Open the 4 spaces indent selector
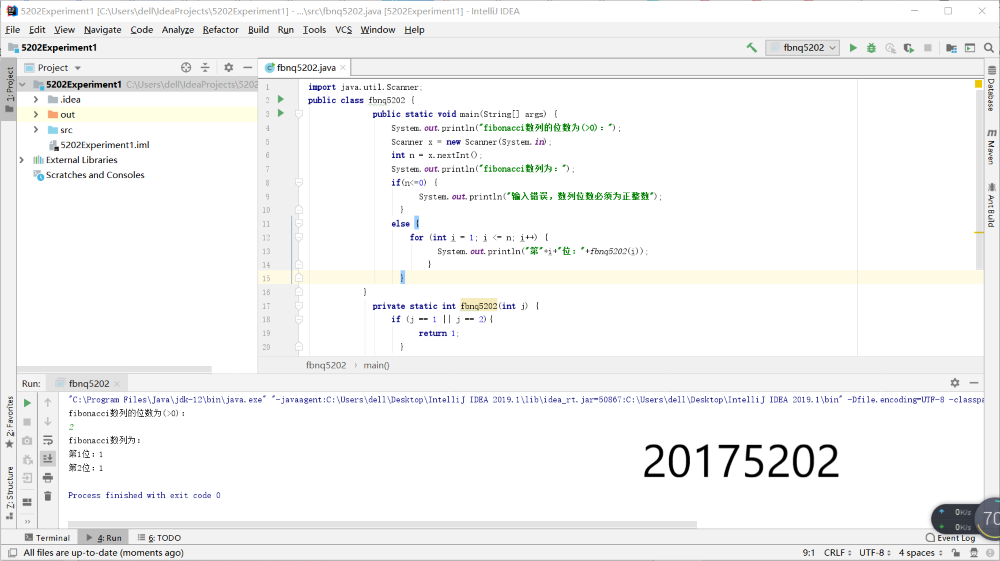 click(x=920, y=553)
